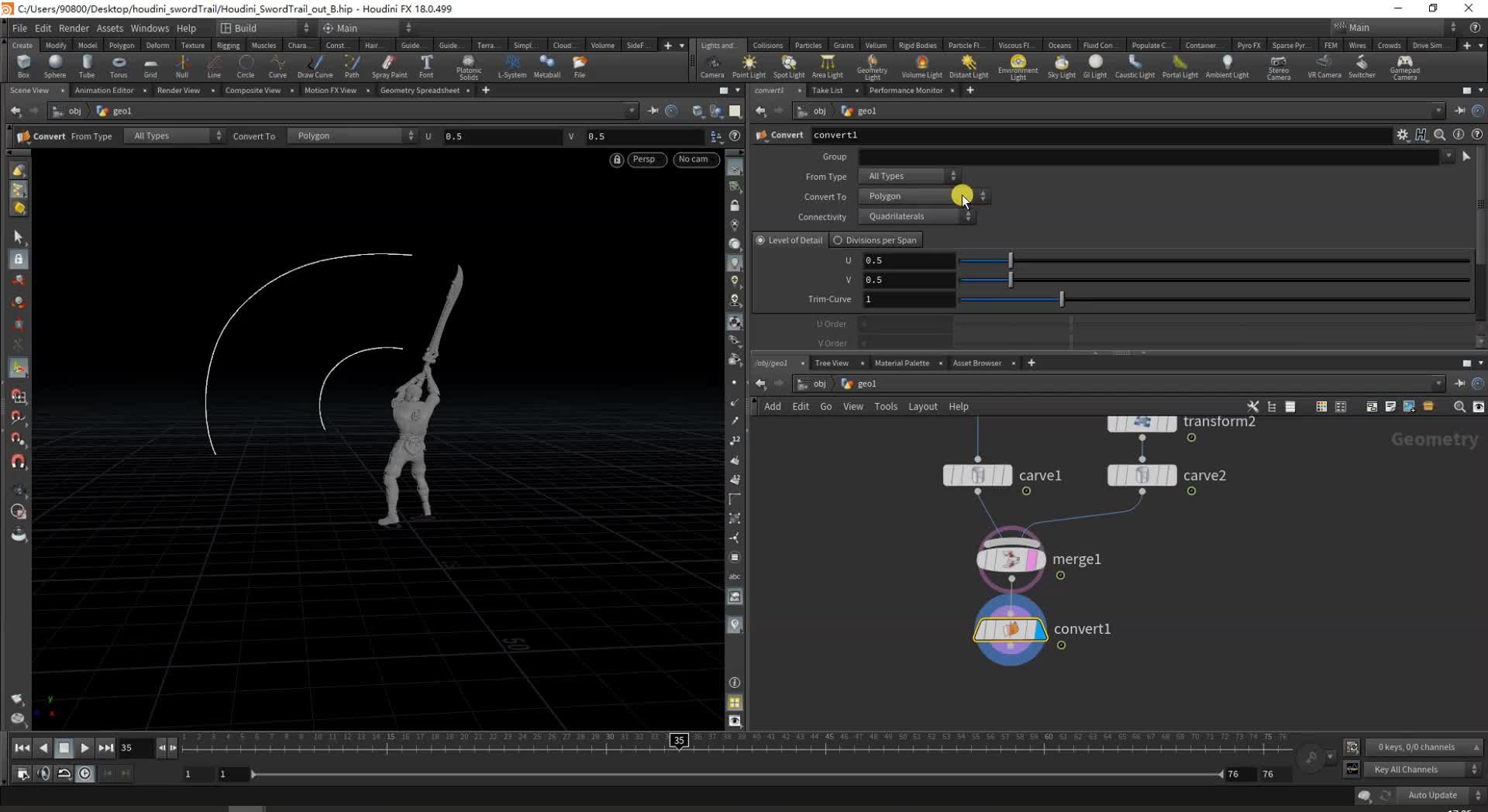1488x812 pixels.
Task: Click the Group input field
Action: 1149,157
